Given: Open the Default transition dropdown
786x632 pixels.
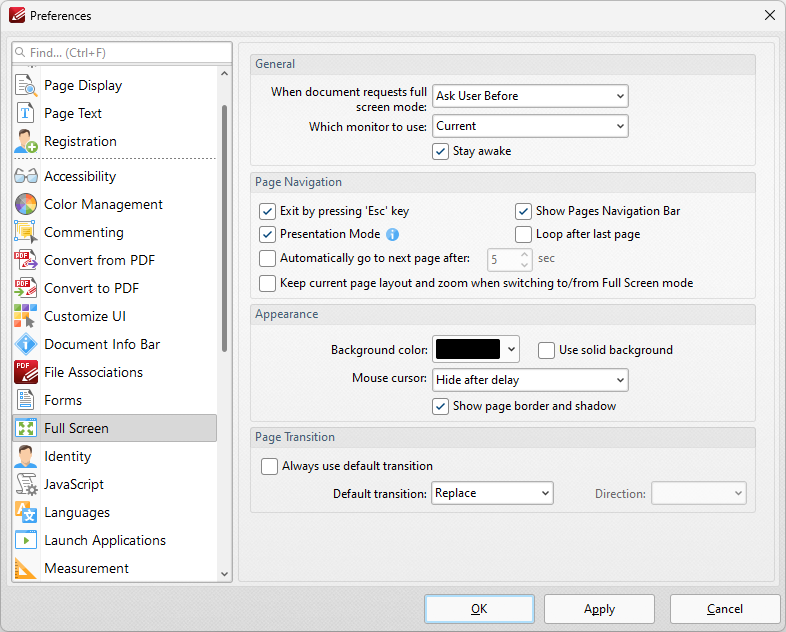Looking at the screenshot, I should point(492,493).
